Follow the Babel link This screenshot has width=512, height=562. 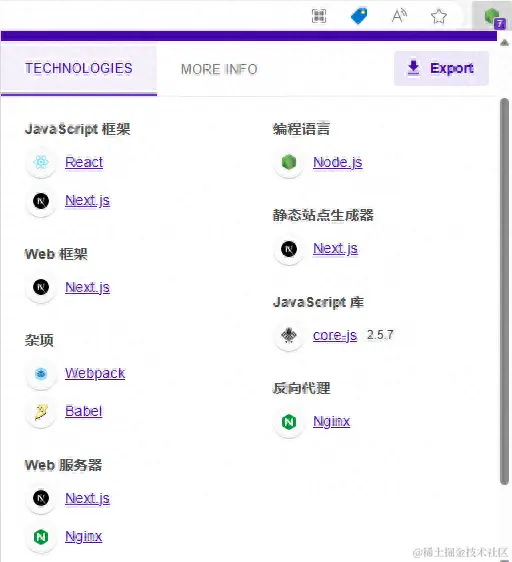[x=84, y=411]
